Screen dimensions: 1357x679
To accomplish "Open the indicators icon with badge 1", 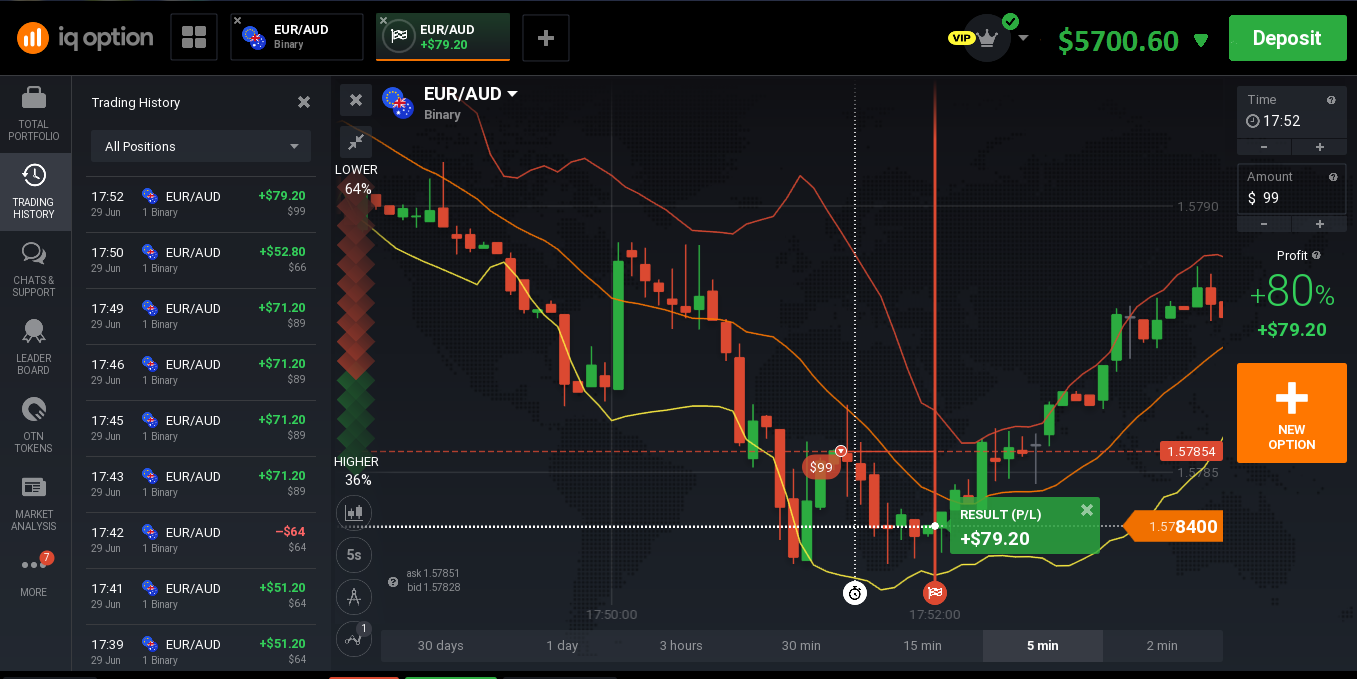I will (354, 638).
